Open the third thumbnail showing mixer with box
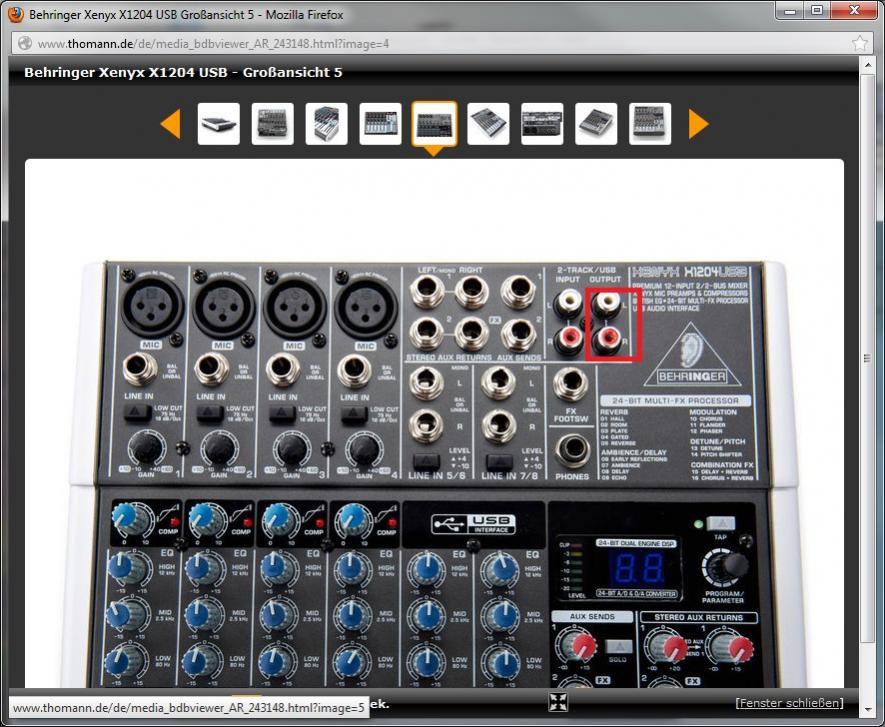 coord(327,124)
